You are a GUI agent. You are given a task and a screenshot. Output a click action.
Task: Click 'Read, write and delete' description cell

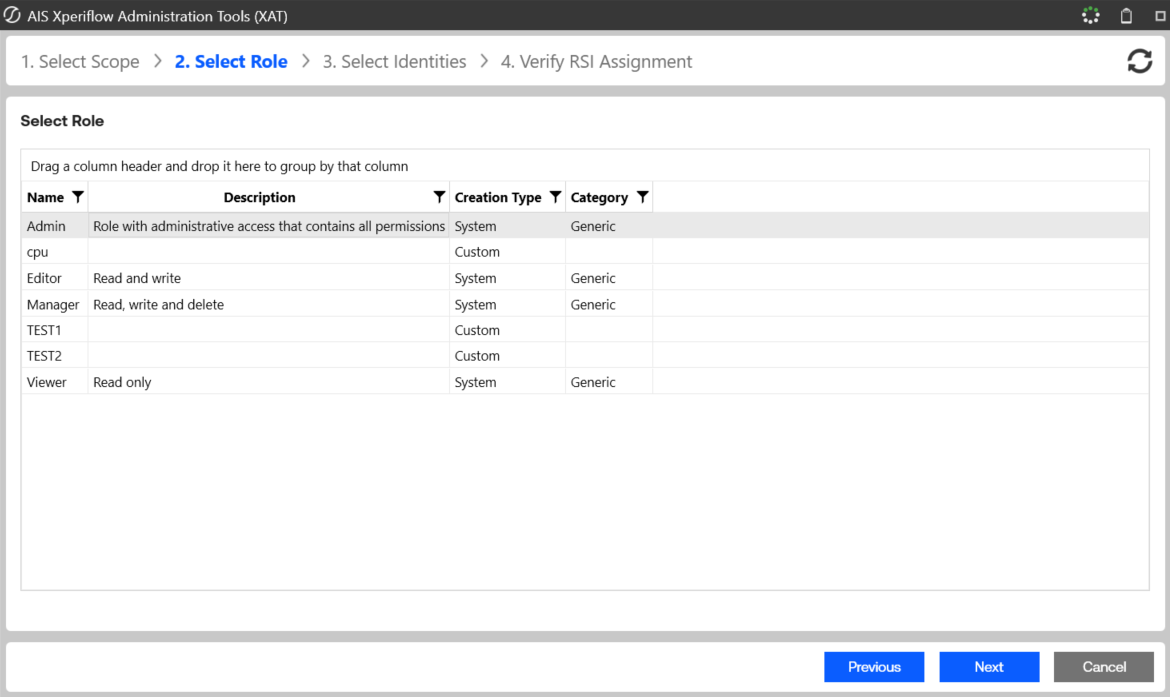(269, 304)
